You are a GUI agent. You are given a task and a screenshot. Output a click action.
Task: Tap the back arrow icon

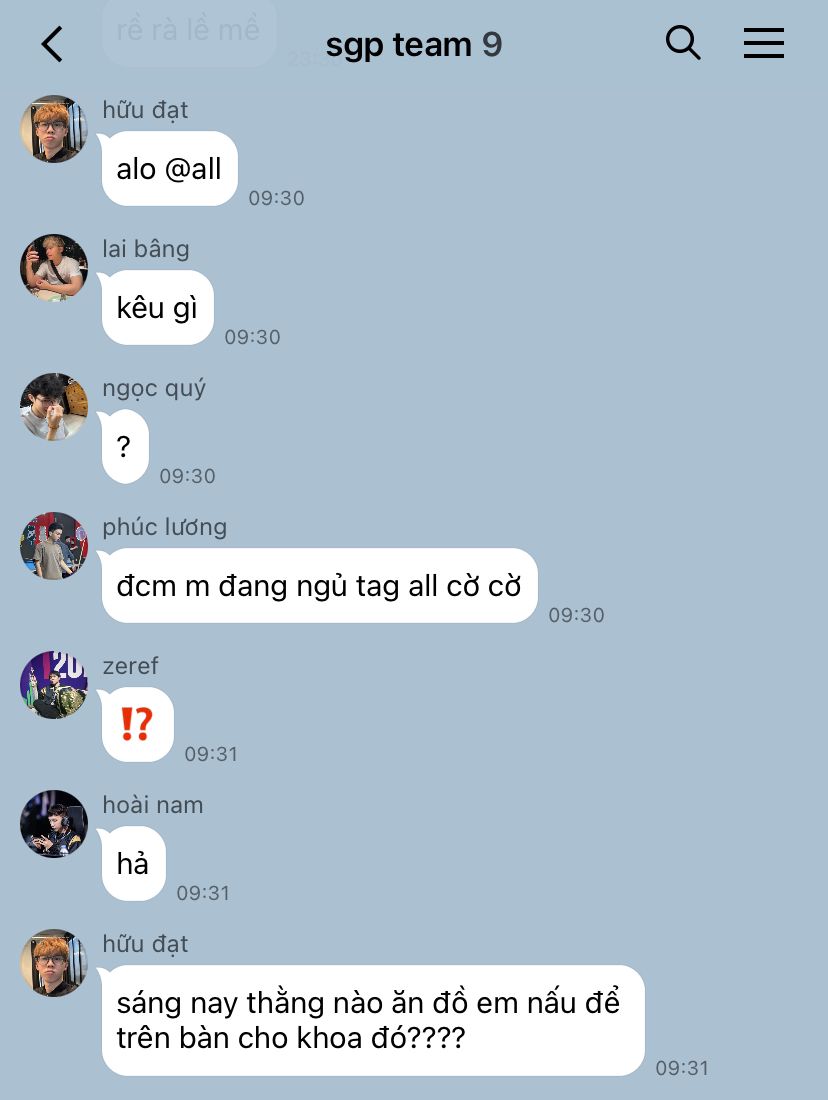[52, 44]
